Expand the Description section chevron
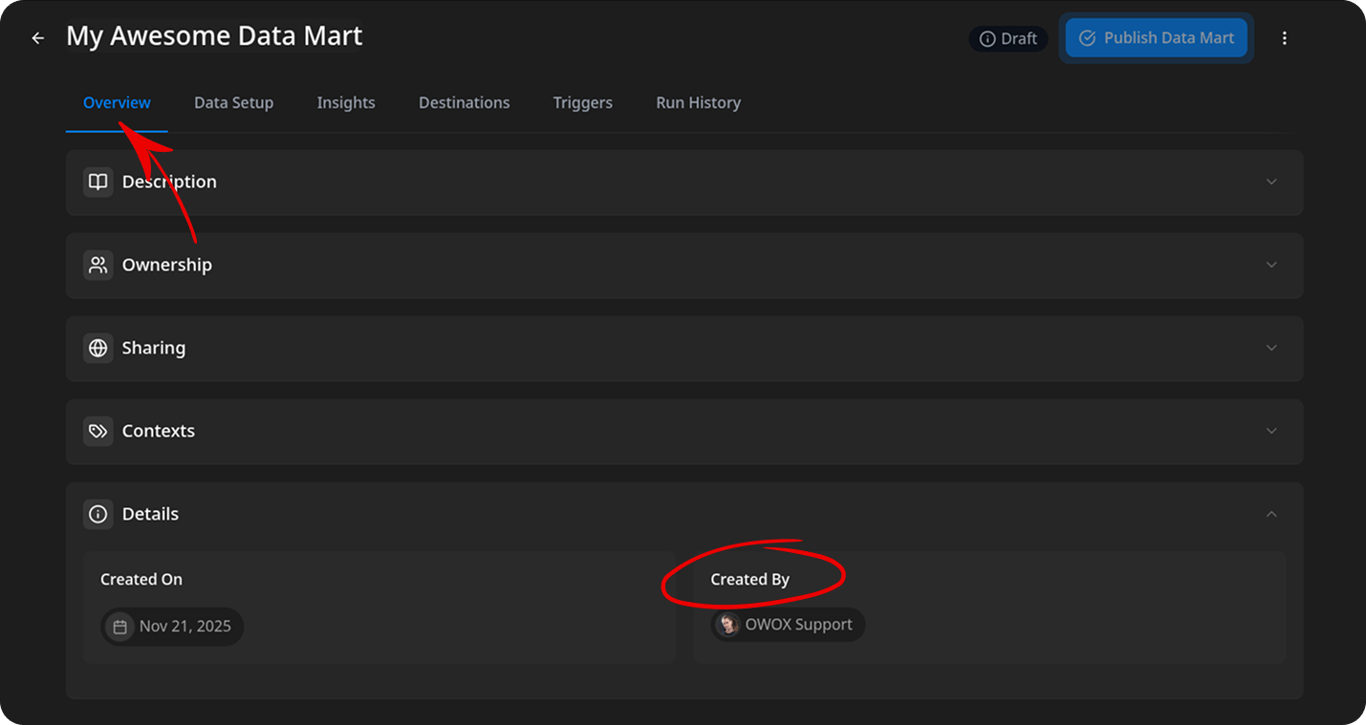The image size is (1366, 725). (x=1272, y=182)
